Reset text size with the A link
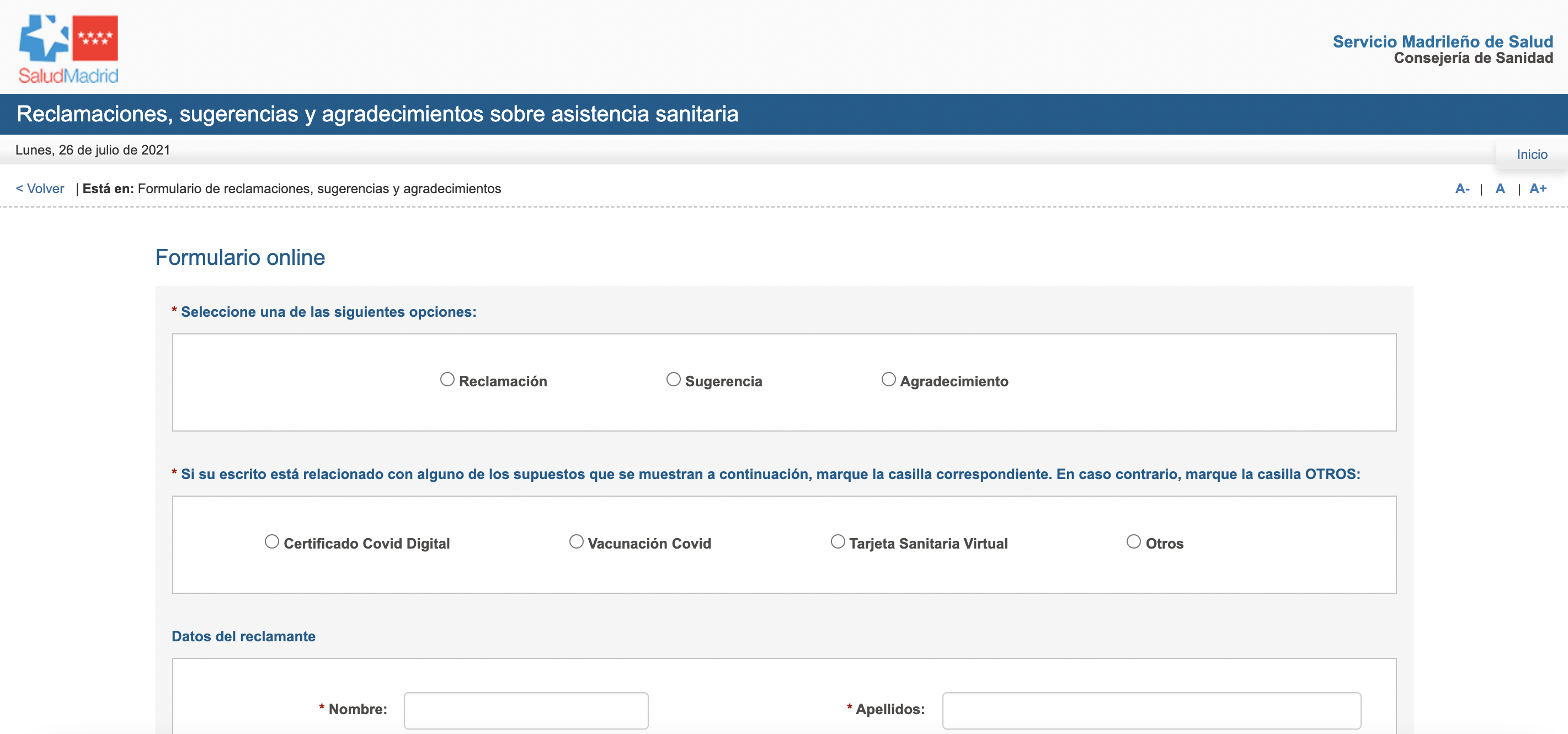 [x=1500, y=189]
